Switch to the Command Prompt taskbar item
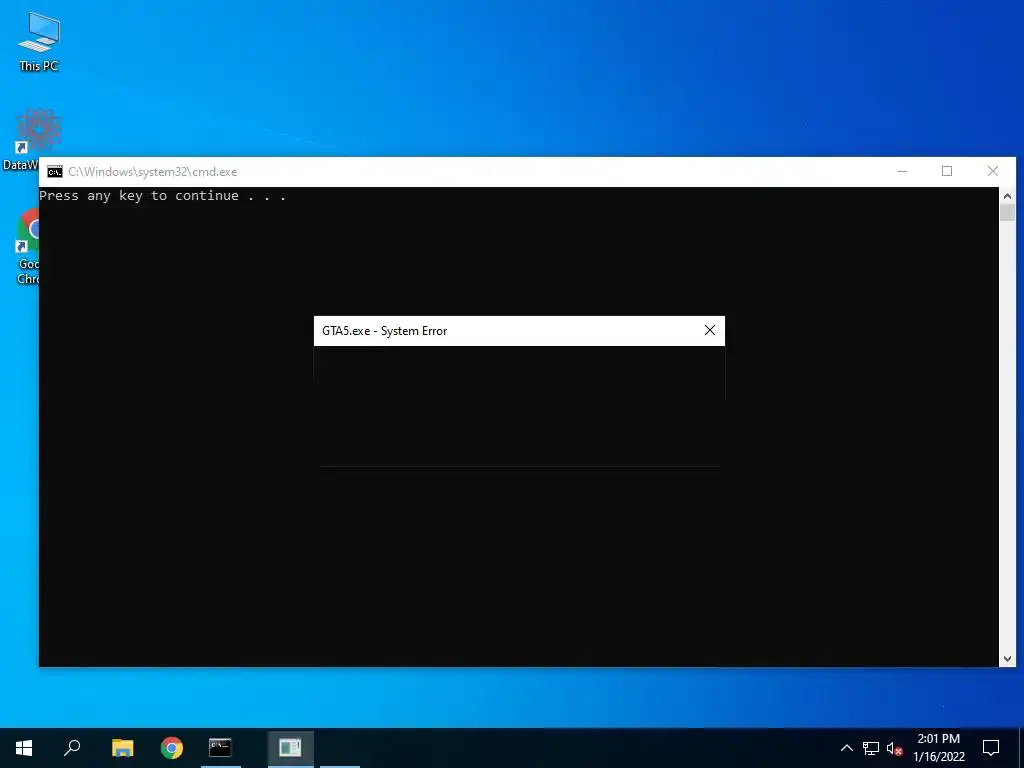Image resolution: width=1024 pixels, height=768 pixels. 220,748
